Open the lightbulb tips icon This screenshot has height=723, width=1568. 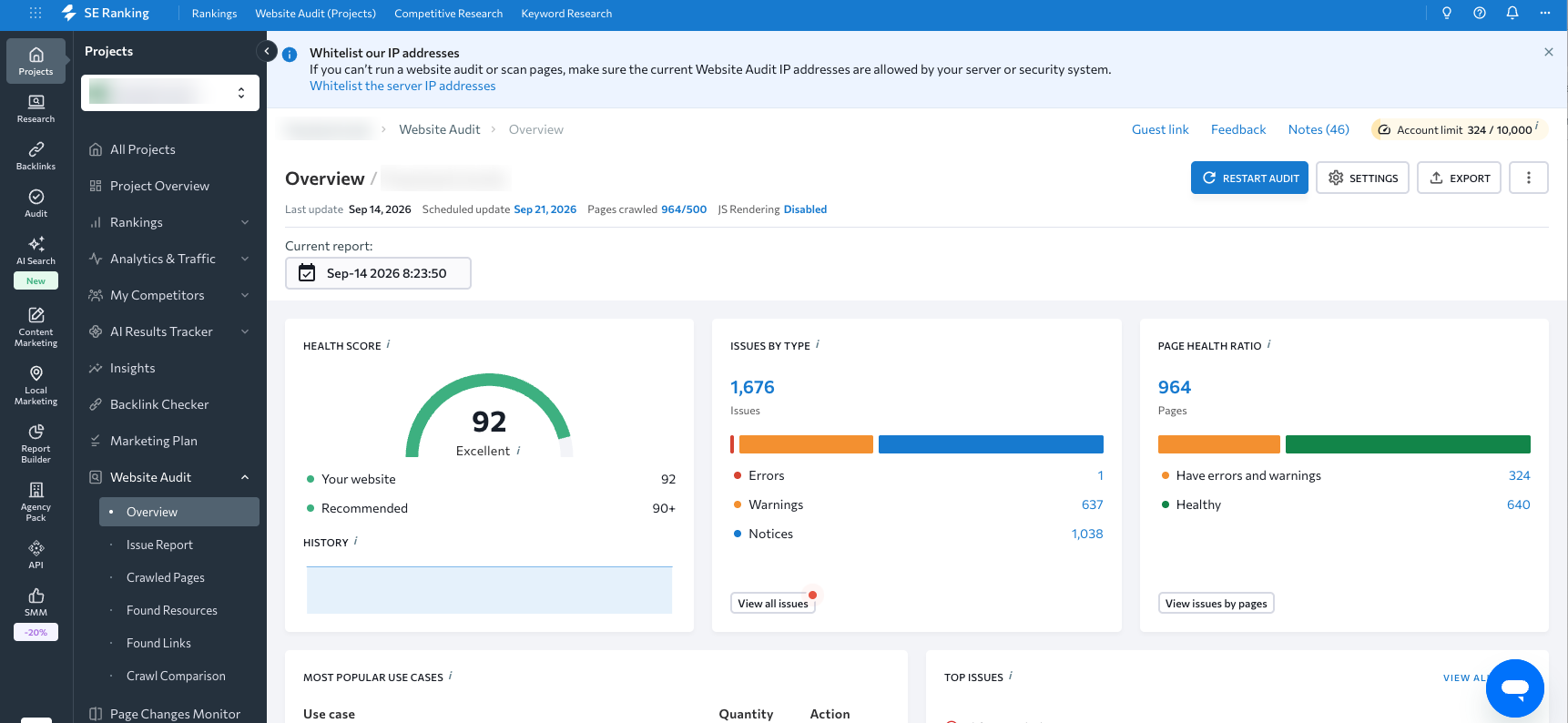(x=1447, y=13)
